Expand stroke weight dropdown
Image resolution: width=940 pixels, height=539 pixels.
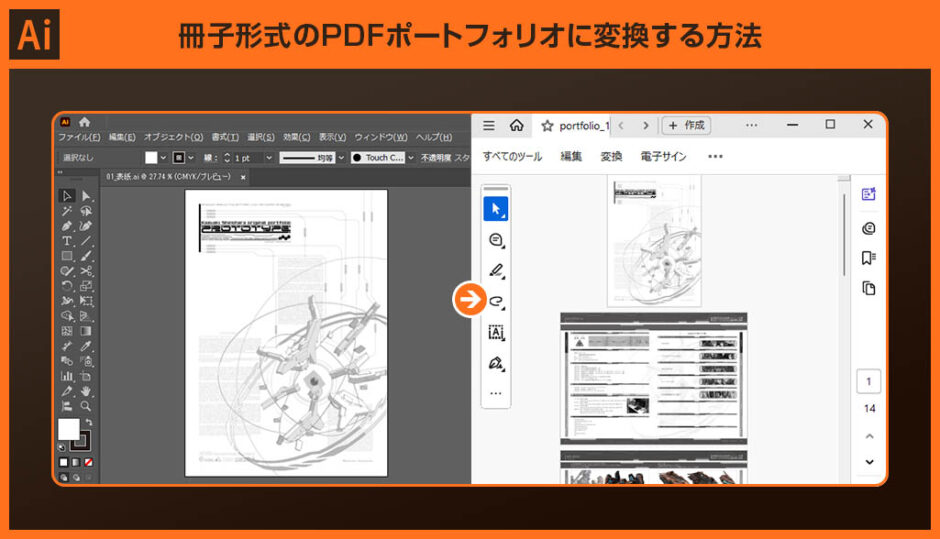point(269,158)
